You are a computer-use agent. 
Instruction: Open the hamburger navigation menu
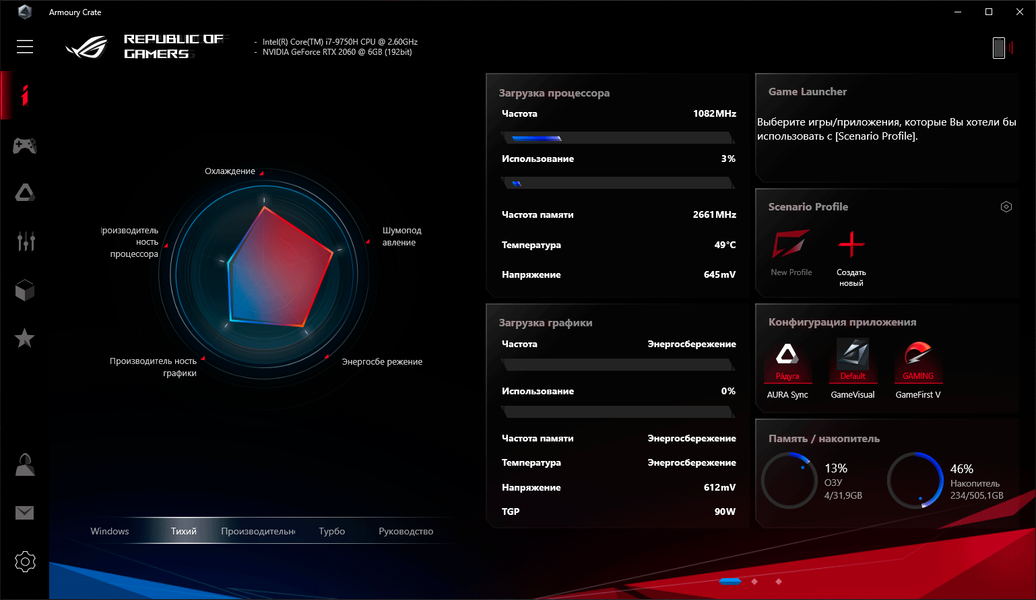point(25,47)
